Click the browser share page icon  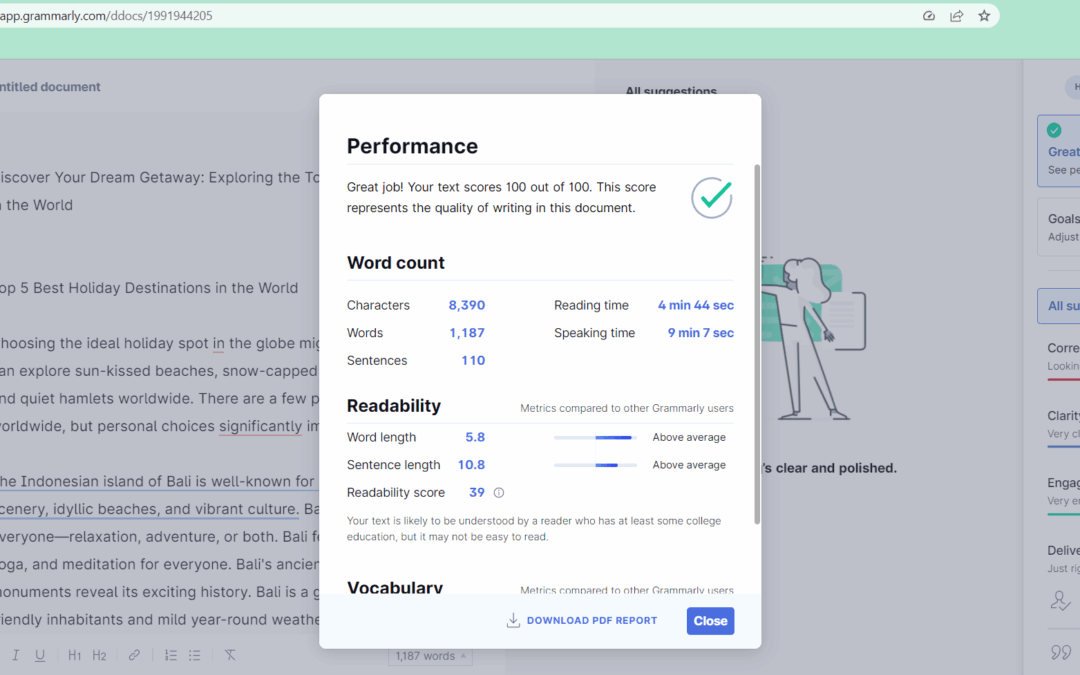[957, 16]
